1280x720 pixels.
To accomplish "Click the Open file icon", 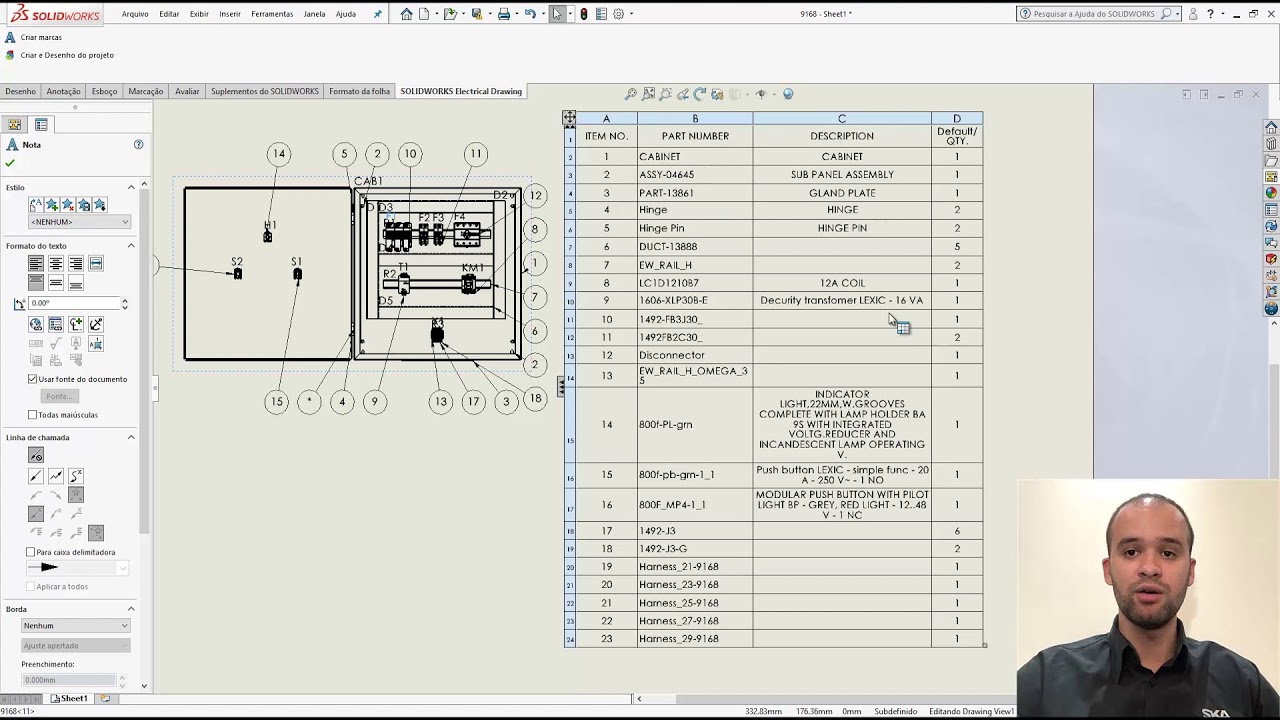I will (450, 14).
